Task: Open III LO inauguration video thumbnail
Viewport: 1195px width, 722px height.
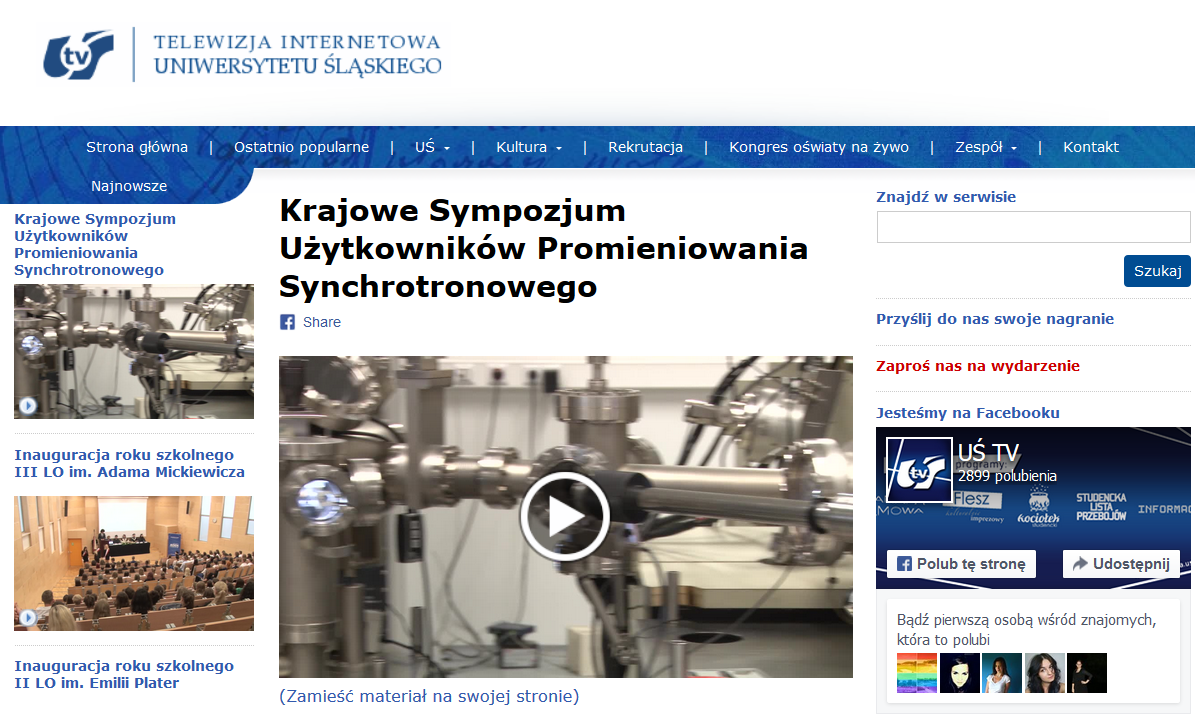Action: click(134, 563)
